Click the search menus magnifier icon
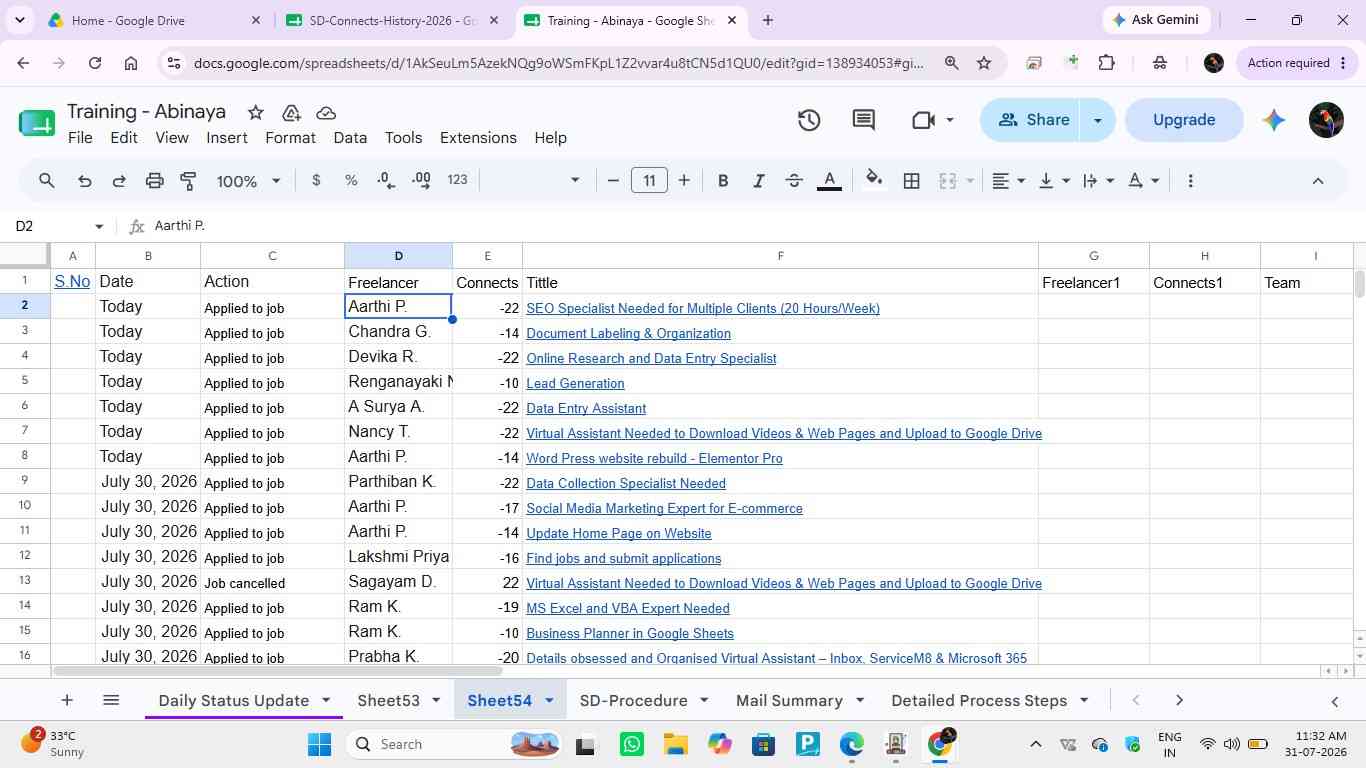 pos(47,181)
